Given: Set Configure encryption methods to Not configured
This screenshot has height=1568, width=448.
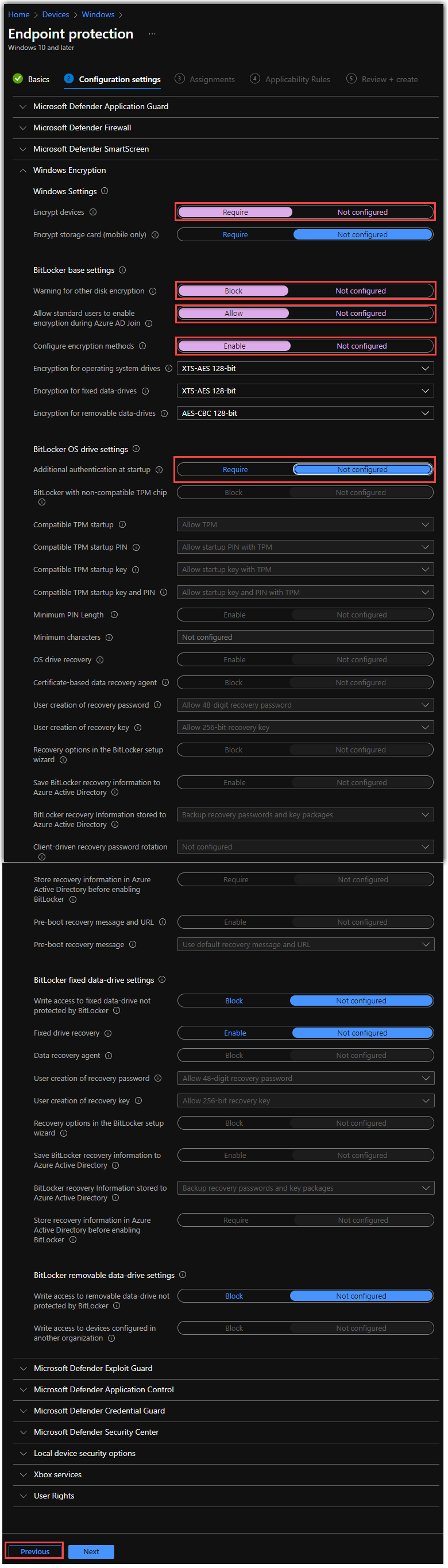Looking at the screenshot, I should pos(362,346).
